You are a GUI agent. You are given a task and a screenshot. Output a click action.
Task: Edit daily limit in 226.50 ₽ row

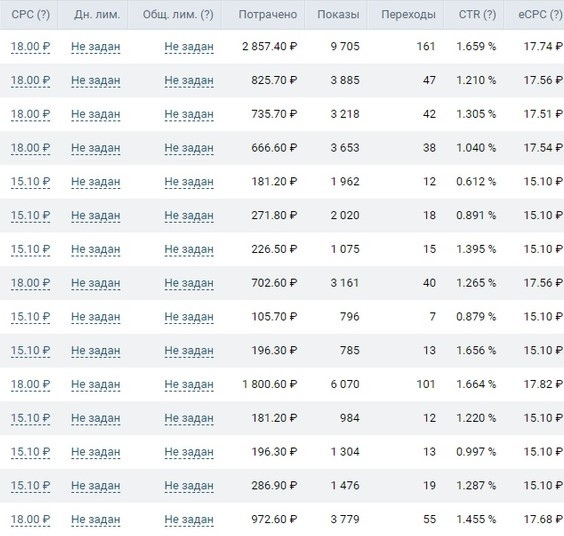click(x=96, y=249)
